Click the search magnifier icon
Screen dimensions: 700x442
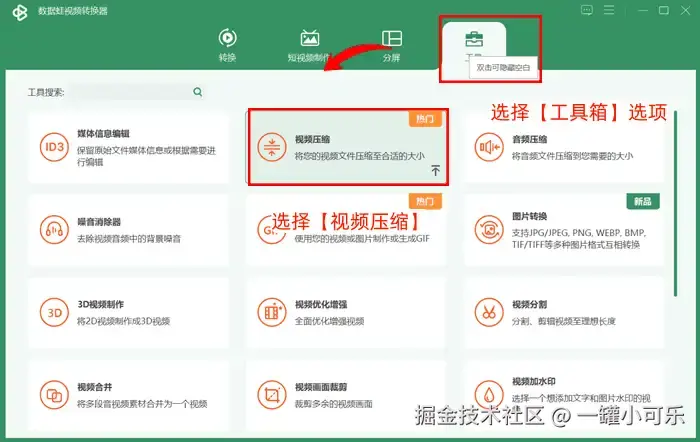click(197, 92)
